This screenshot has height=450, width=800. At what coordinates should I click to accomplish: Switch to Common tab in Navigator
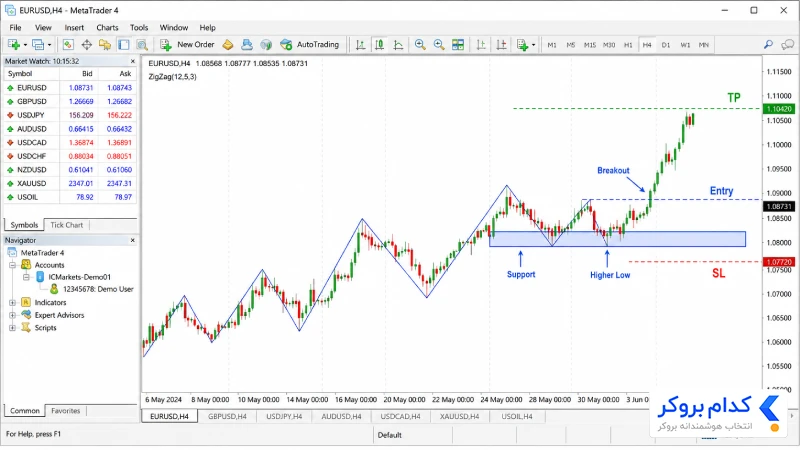[24, 411]
